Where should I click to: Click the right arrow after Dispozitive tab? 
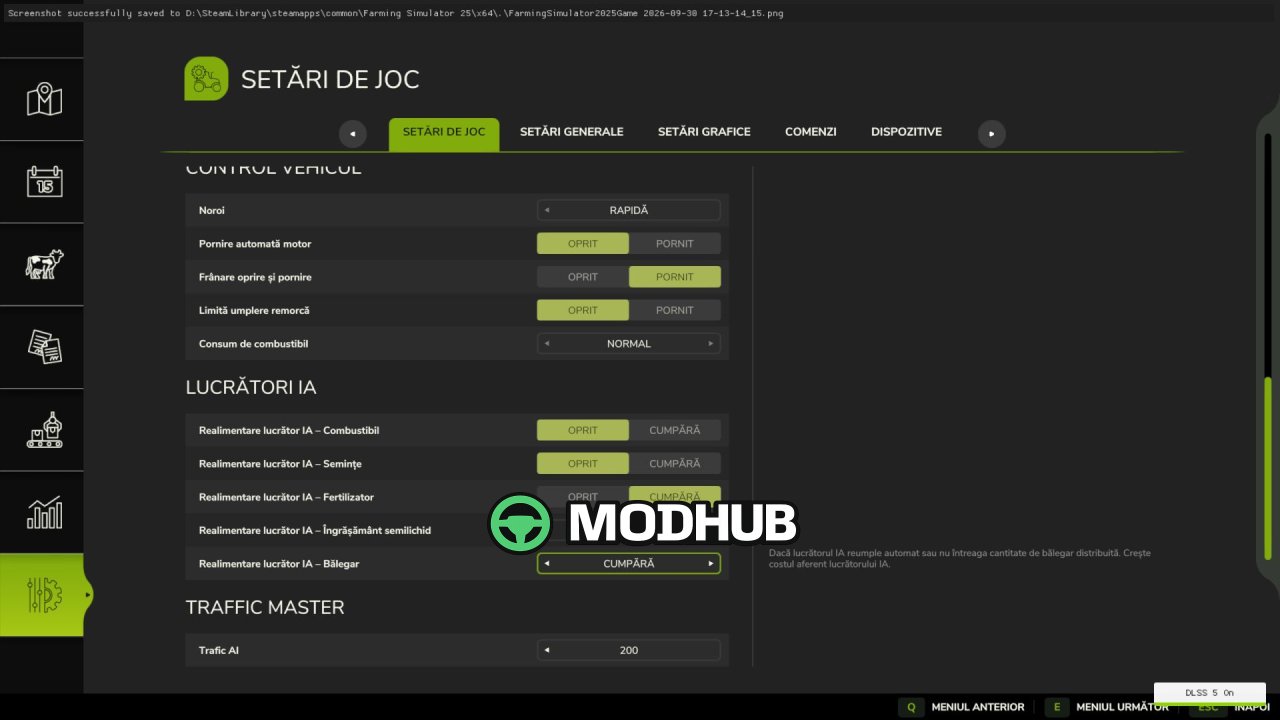point(991,133)
